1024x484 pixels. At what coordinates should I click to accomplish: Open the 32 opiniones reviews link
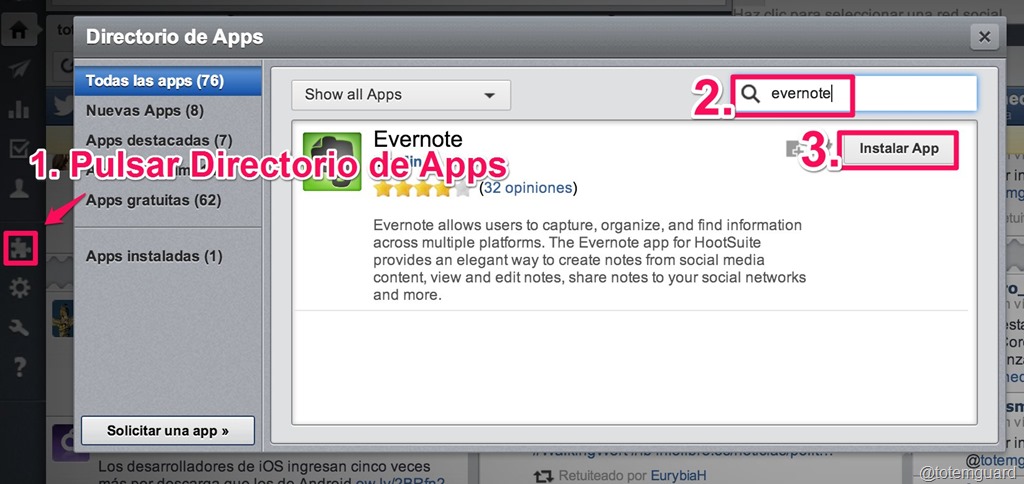tap(528, 189)
